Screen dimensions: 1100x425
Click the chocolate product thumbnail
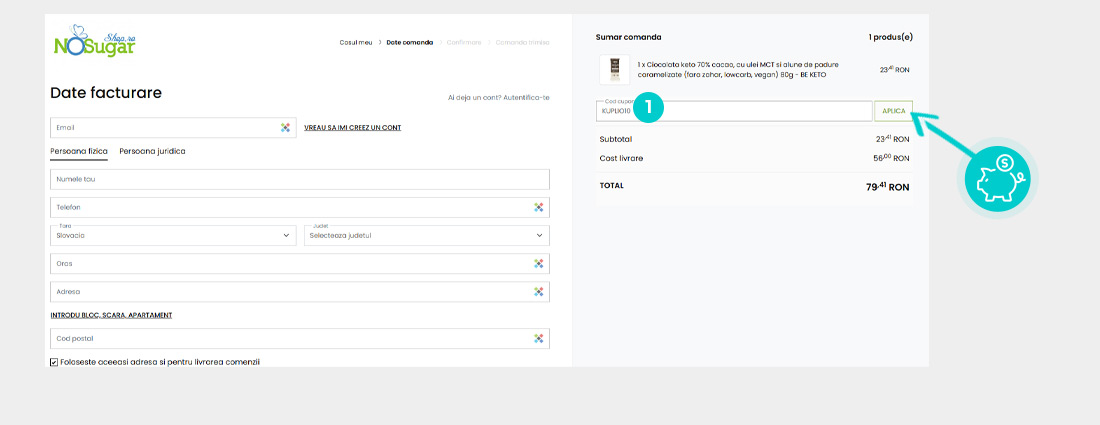tap(614, 70)
